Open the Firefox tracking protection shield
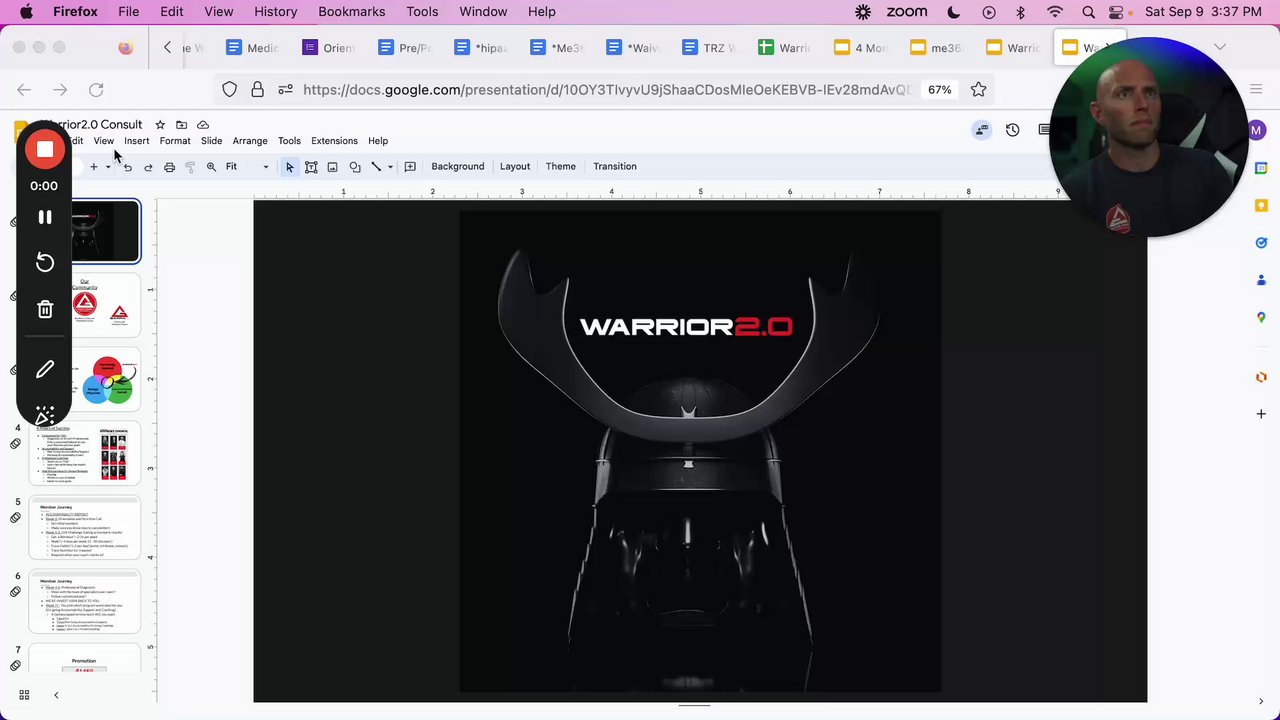This screenshot has width=1280, height=720. pyautogui.click(x=230, y=90)
